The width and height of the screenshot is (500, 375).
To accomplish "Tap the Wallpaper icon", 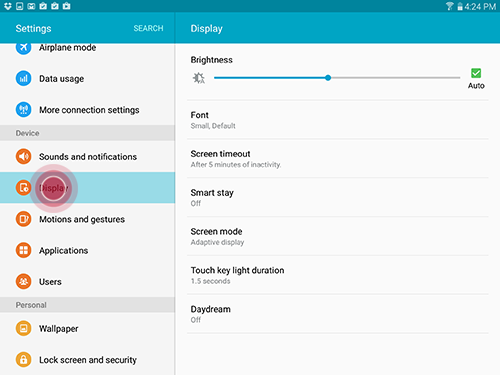I will click(23, 328).
